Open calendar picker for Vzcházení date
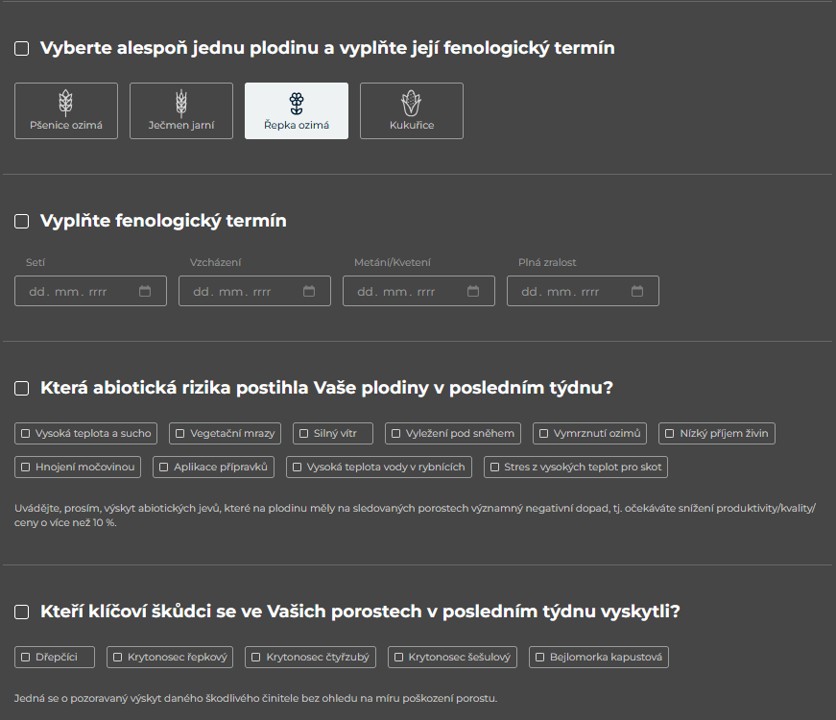836x720 pixels. coord(309,291)
